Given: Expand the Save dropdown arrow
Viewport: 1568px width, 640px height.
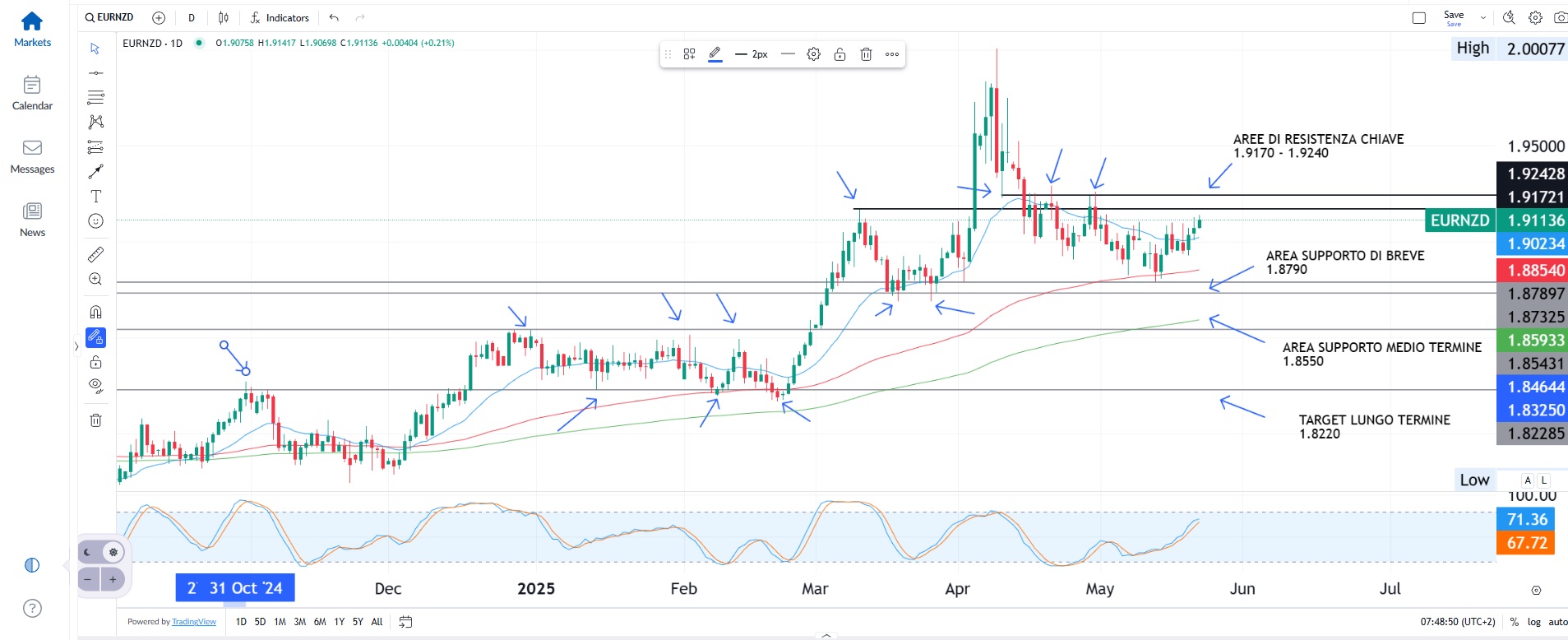Looking at the screenshot, I should [x=1482, y=17].
